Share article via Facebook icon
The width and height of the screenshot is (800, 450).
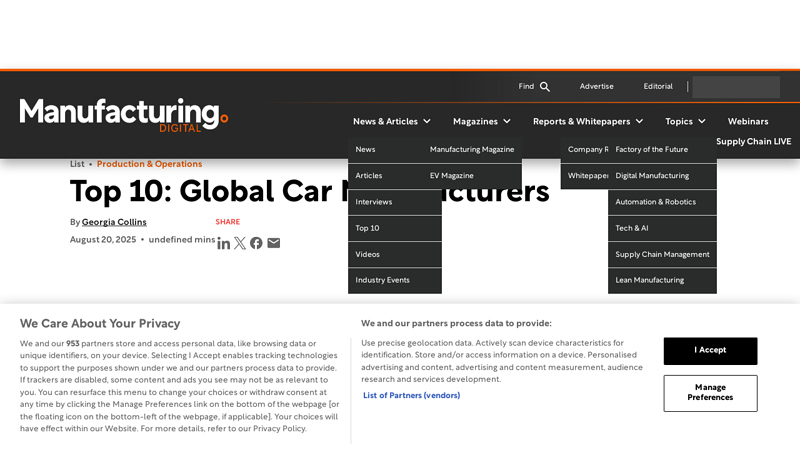coord(256,243)
